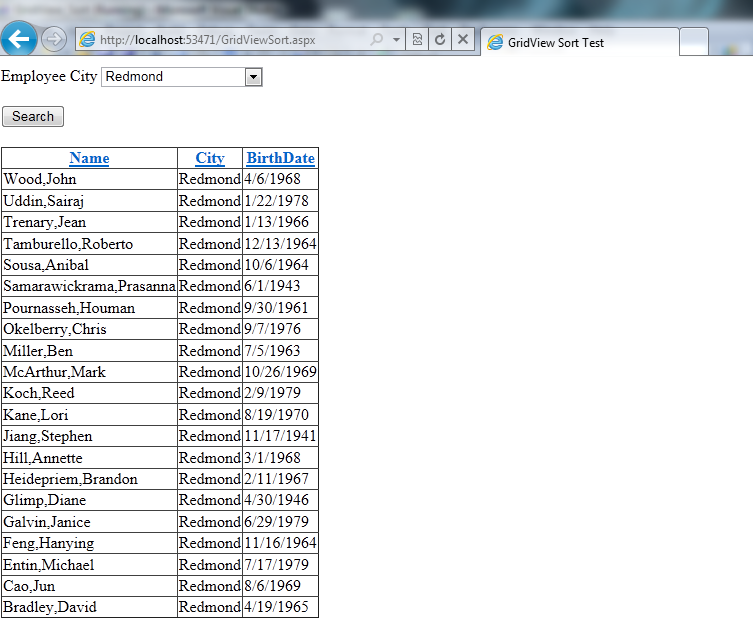The image size is (753, 632).
Task: Sort the grid by Name column
Action: pyautogui.click(x=89, y=158)
